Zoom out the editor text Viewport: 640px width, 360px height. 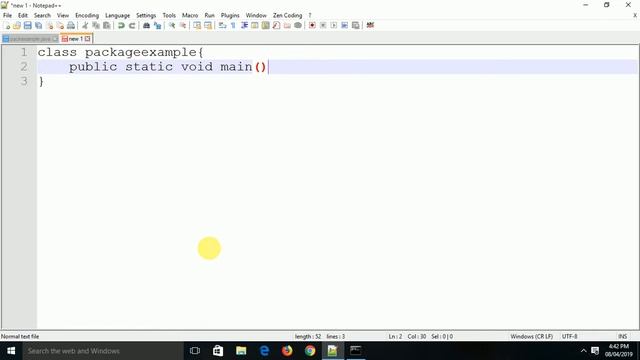183,25
